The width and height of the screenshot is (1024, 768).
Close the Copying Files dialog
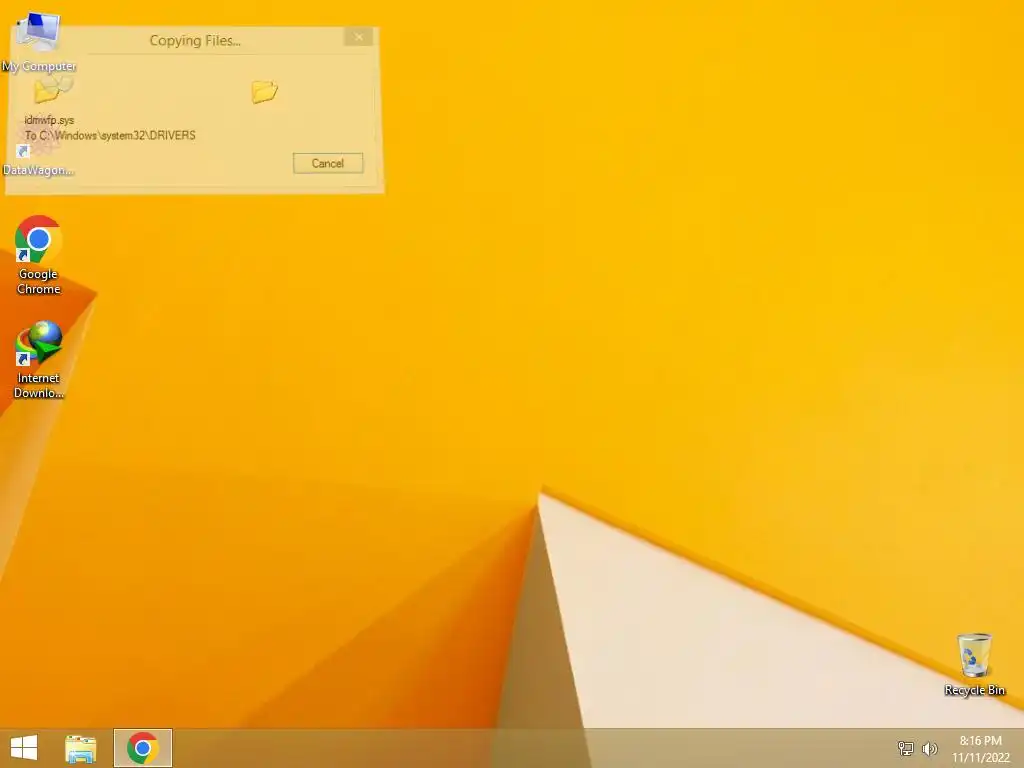click(x=359, y=37)
